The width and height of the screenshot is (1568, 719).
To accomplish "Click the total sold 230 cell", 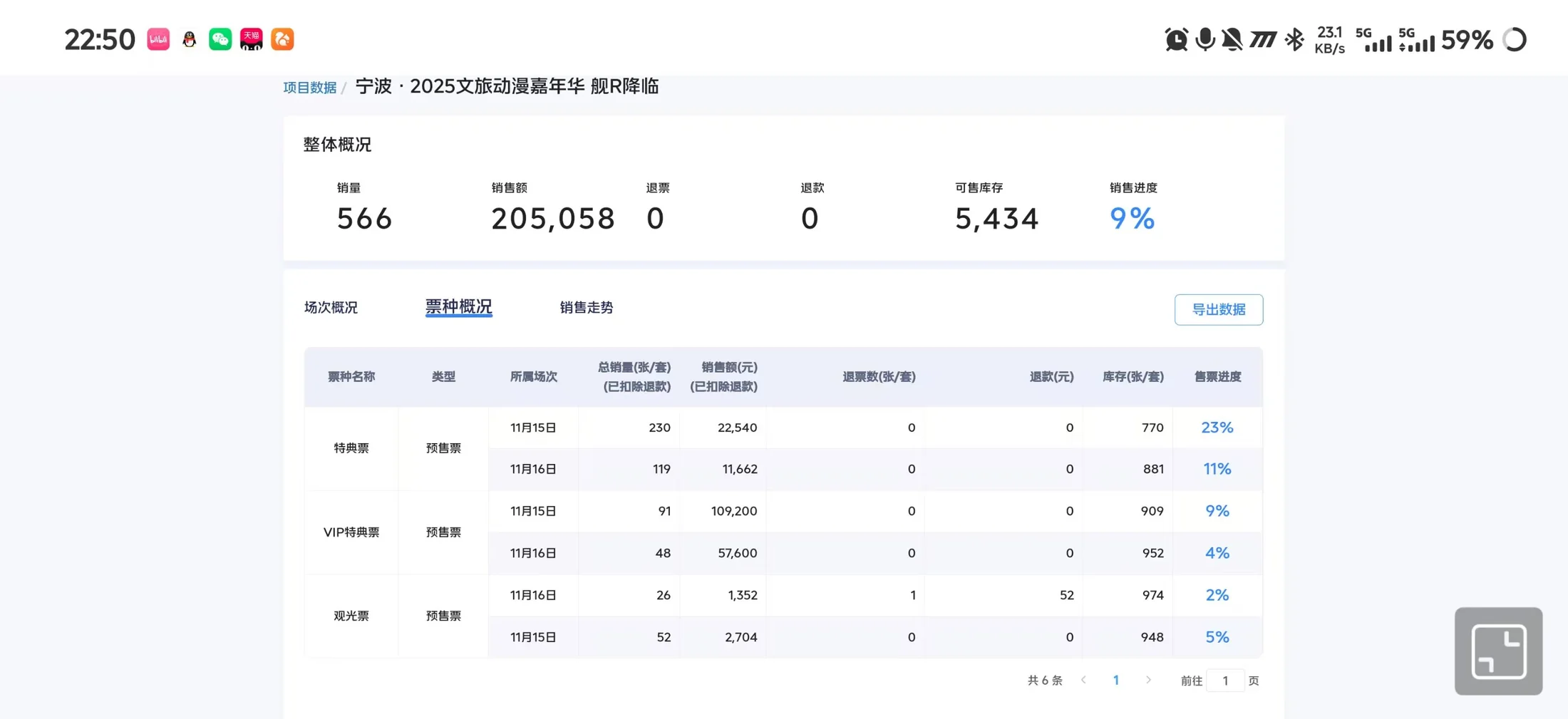I will point(659,428).
